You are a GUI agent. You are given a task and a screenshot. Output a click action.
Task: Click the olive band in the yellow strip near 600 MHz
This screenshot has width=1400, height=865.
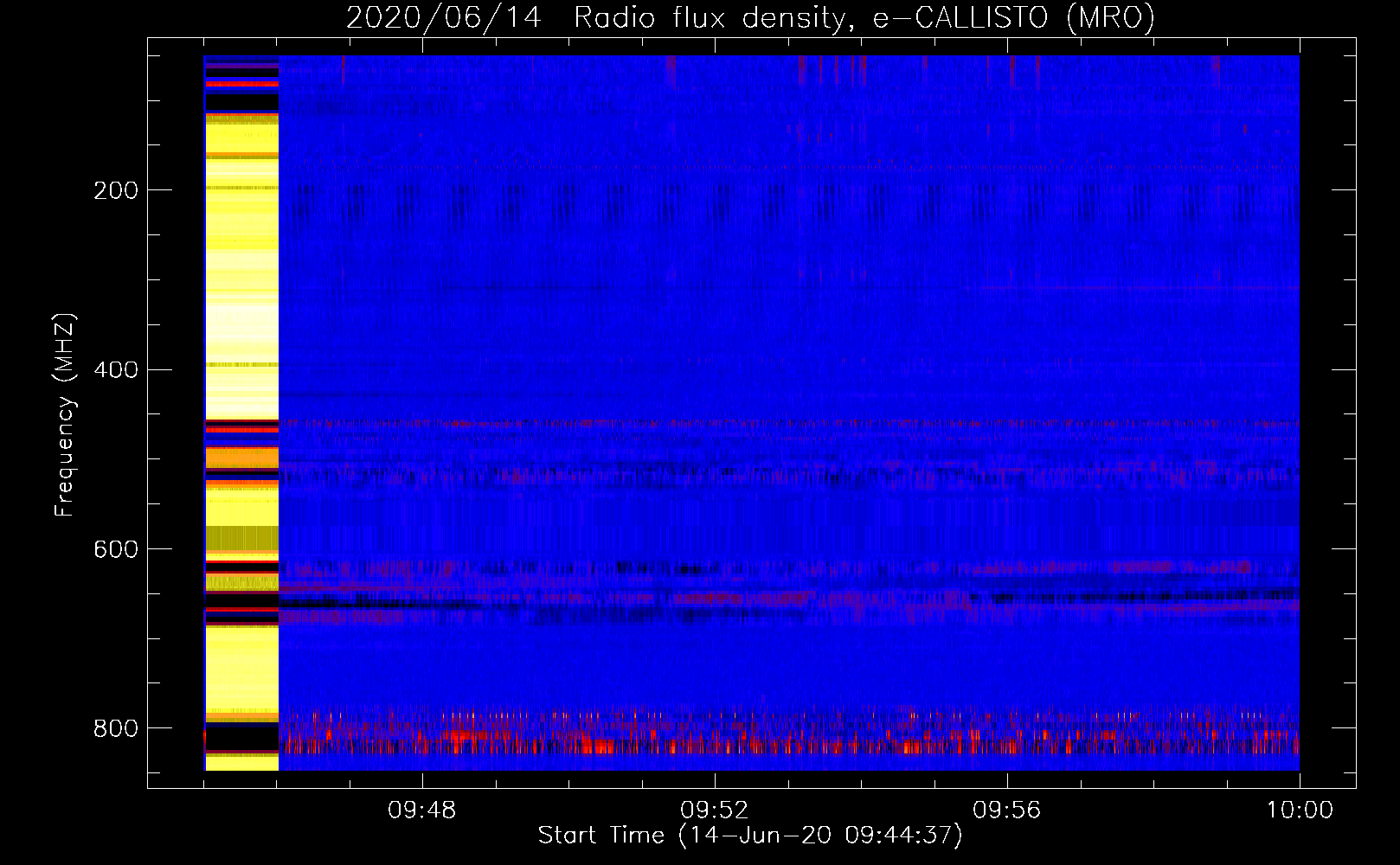[241, 537]
